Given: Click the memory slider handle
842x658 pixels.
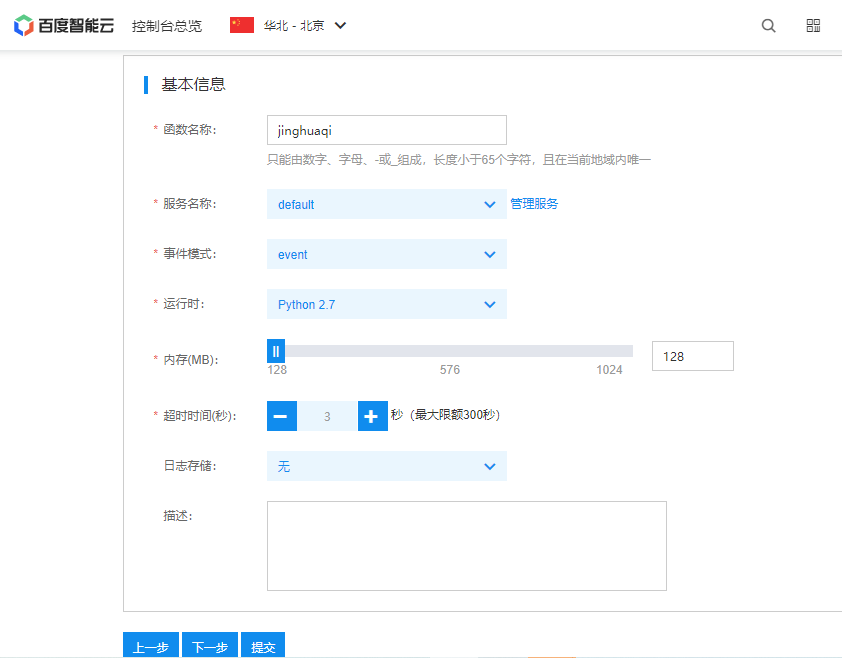Looking at the screenshot, I should (276, 351).
